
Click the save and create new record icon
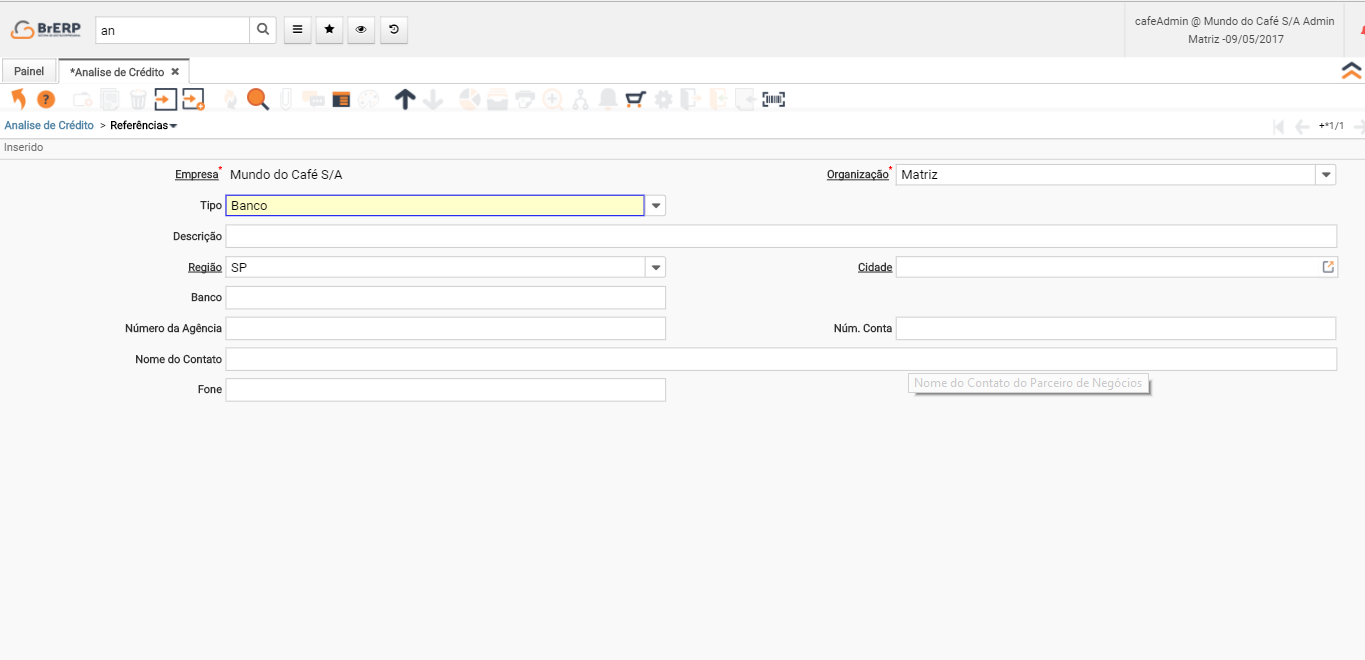(x=193, y=99)
